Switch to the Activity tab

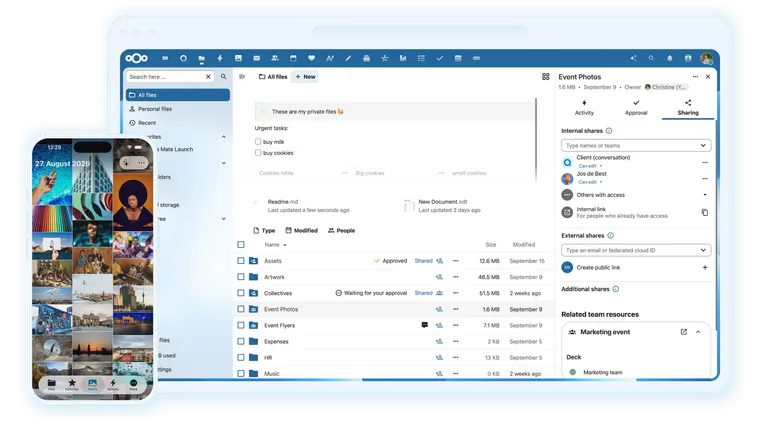point(584,108)
